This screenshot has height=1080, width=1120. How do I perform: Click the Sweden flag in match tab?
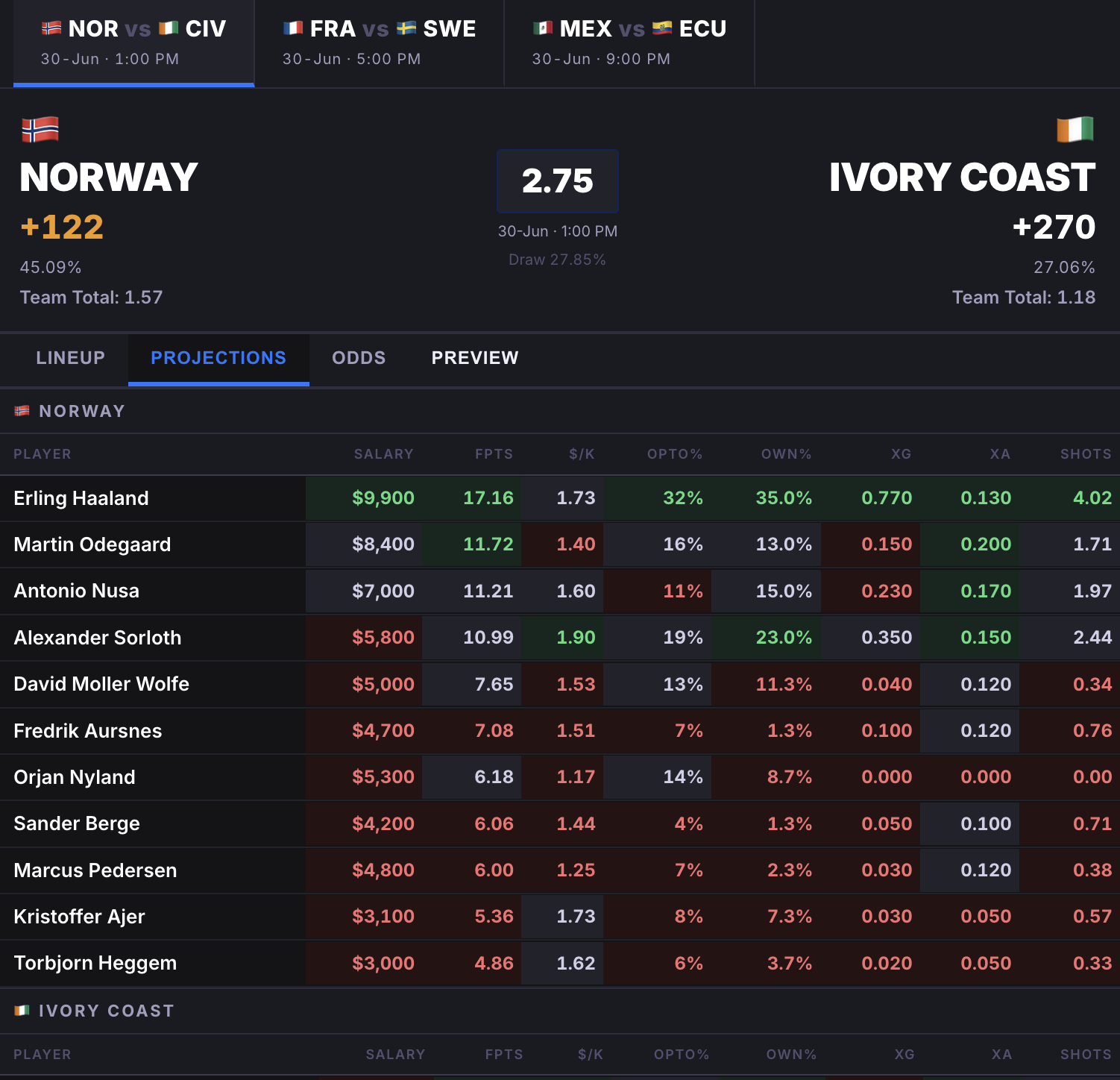click(x=406, y=28)
